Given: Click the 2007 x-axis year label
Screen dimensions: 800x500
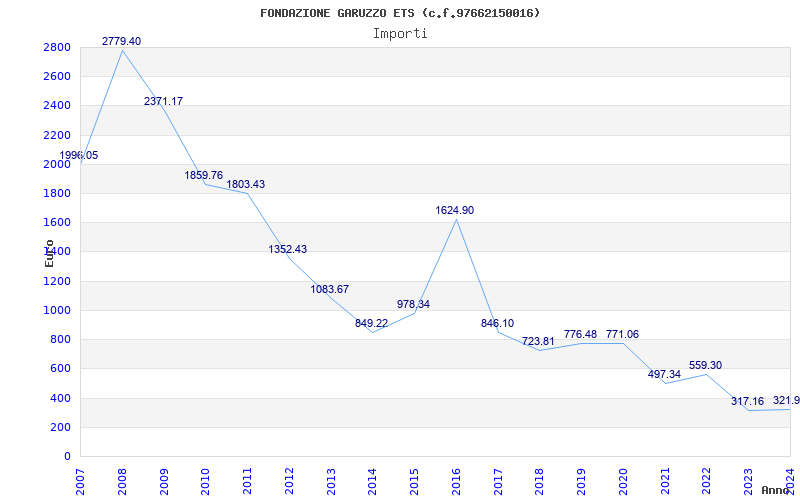Looking at the screenshot, I should point(81,482).
